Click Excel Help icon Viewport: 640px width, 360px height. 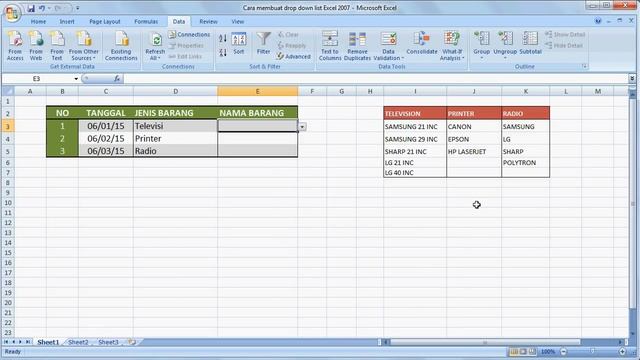(x=598, y=21)
